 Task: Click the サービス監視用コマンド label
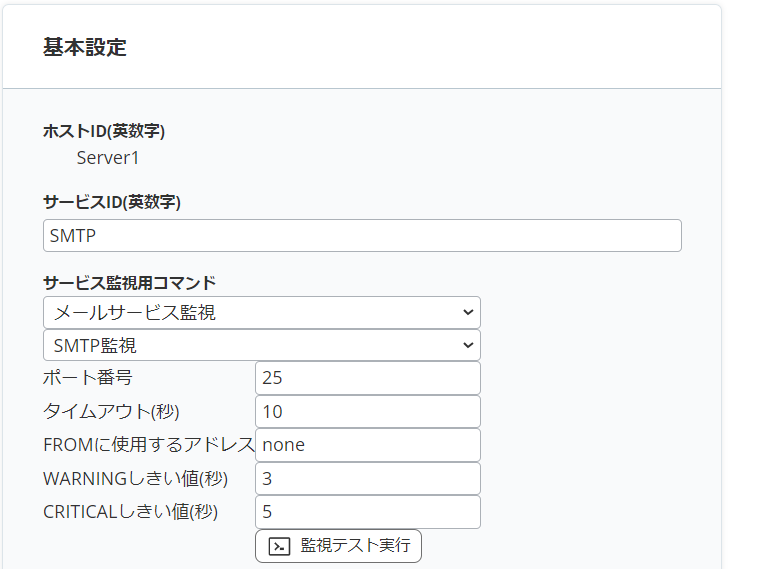click(129, 282)
